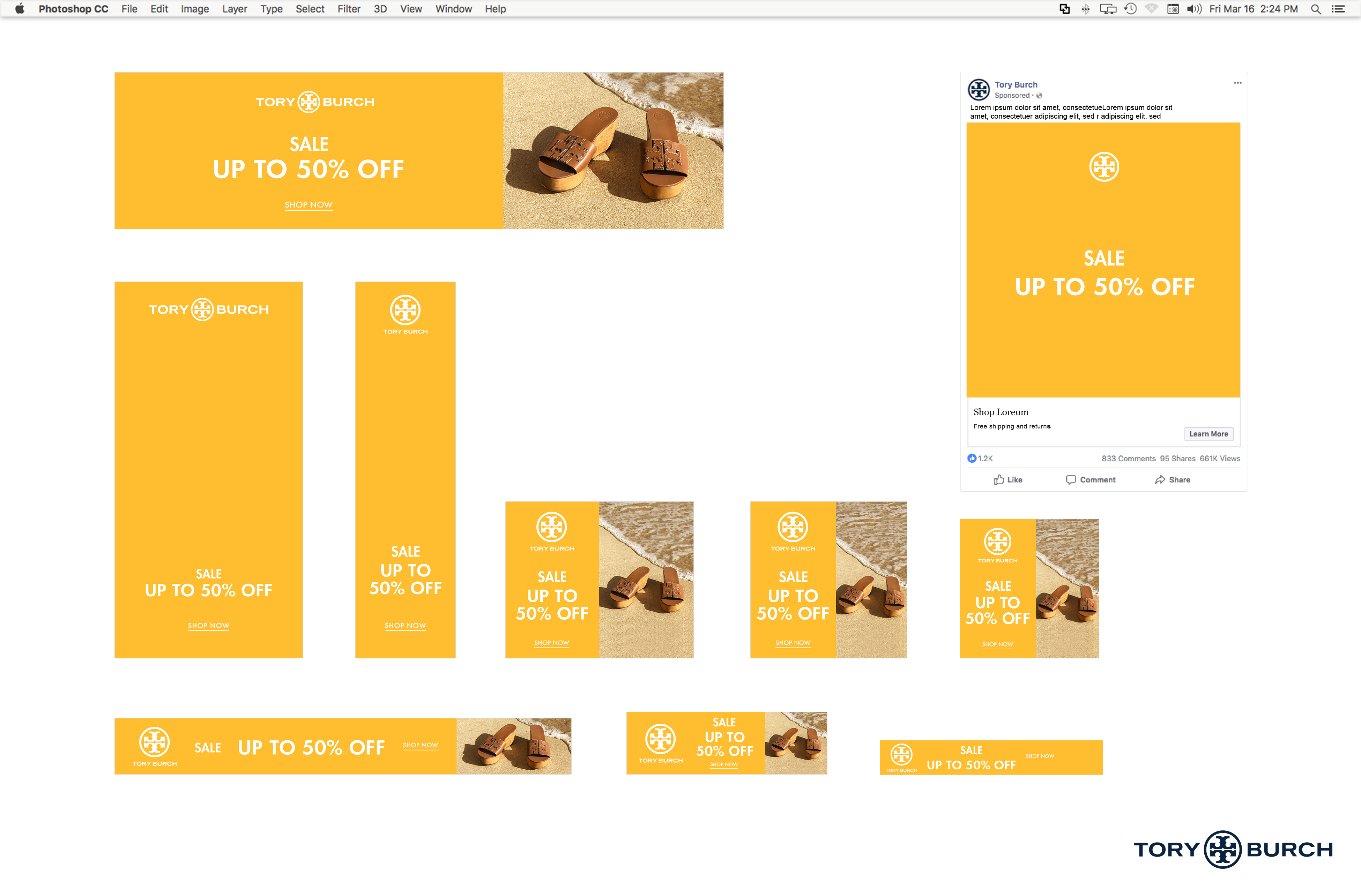The image size is (1361, 896).
Task: Click the sandals photo in the large top banner
Action: click(x=613, y=150)
